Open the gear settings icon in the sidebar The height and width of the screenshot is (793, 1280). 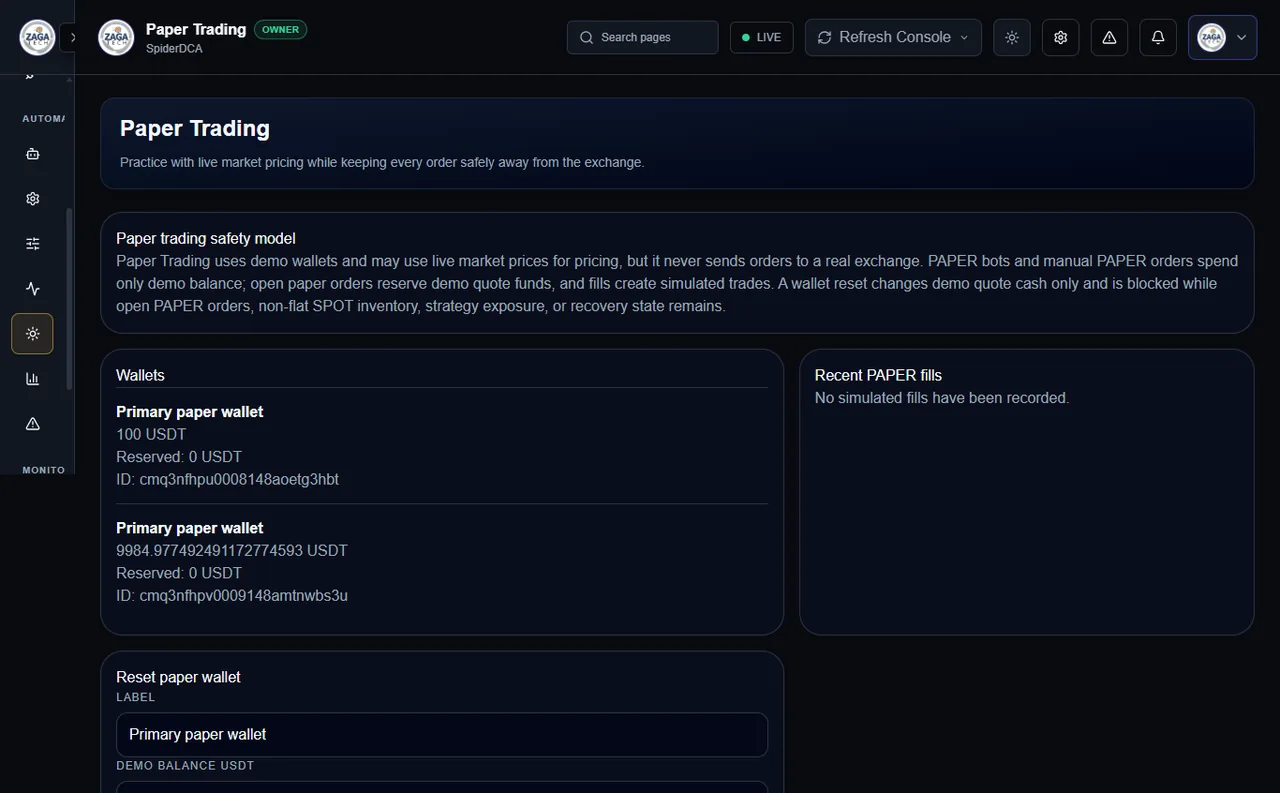coord(32,199)
